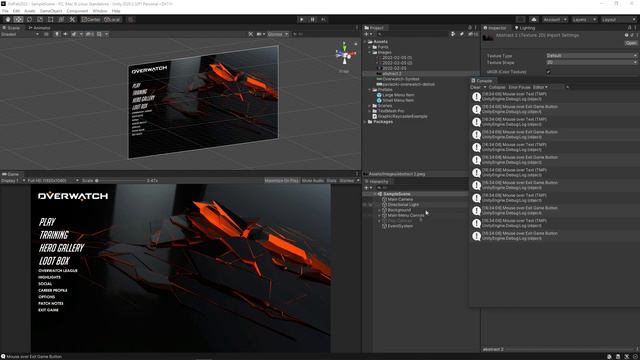Toggle sRGB (Color Texture) checkbox

click(x=549, y=72)
